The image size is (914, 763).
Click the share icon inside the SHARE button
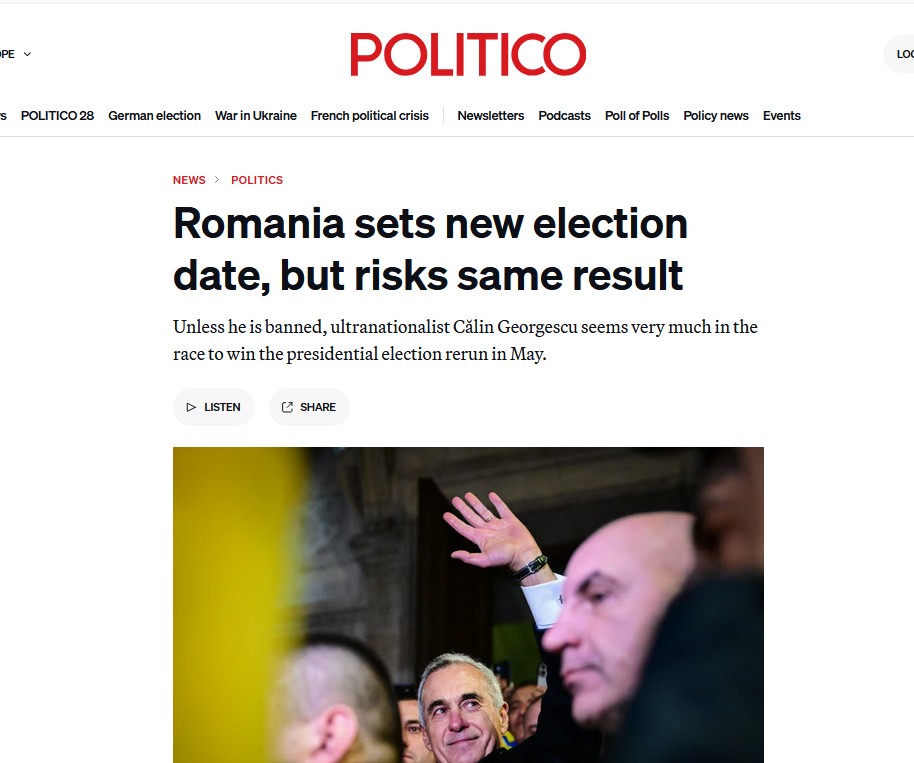coord(289,407)
